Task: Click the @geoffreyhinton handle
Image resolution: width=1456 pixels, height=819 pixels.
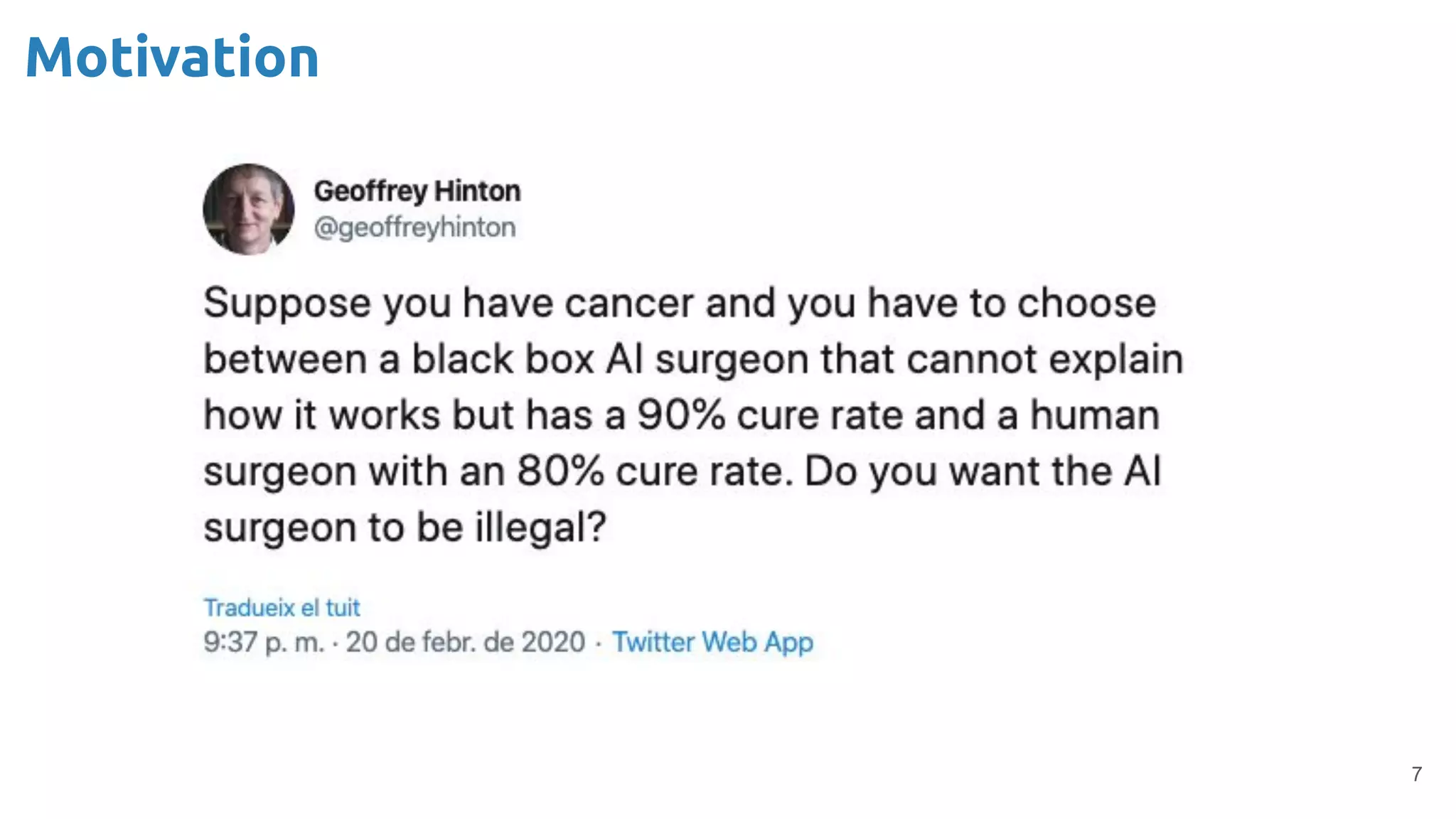Action: (x=414, y=227)
